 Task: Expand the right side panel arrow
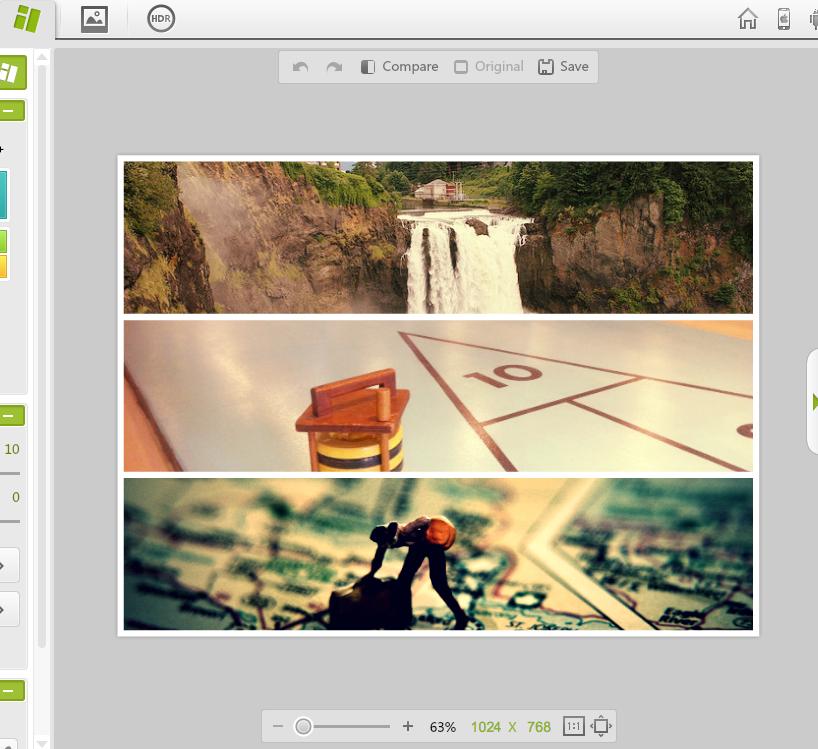pyautogui.click(x=813, y=401)
